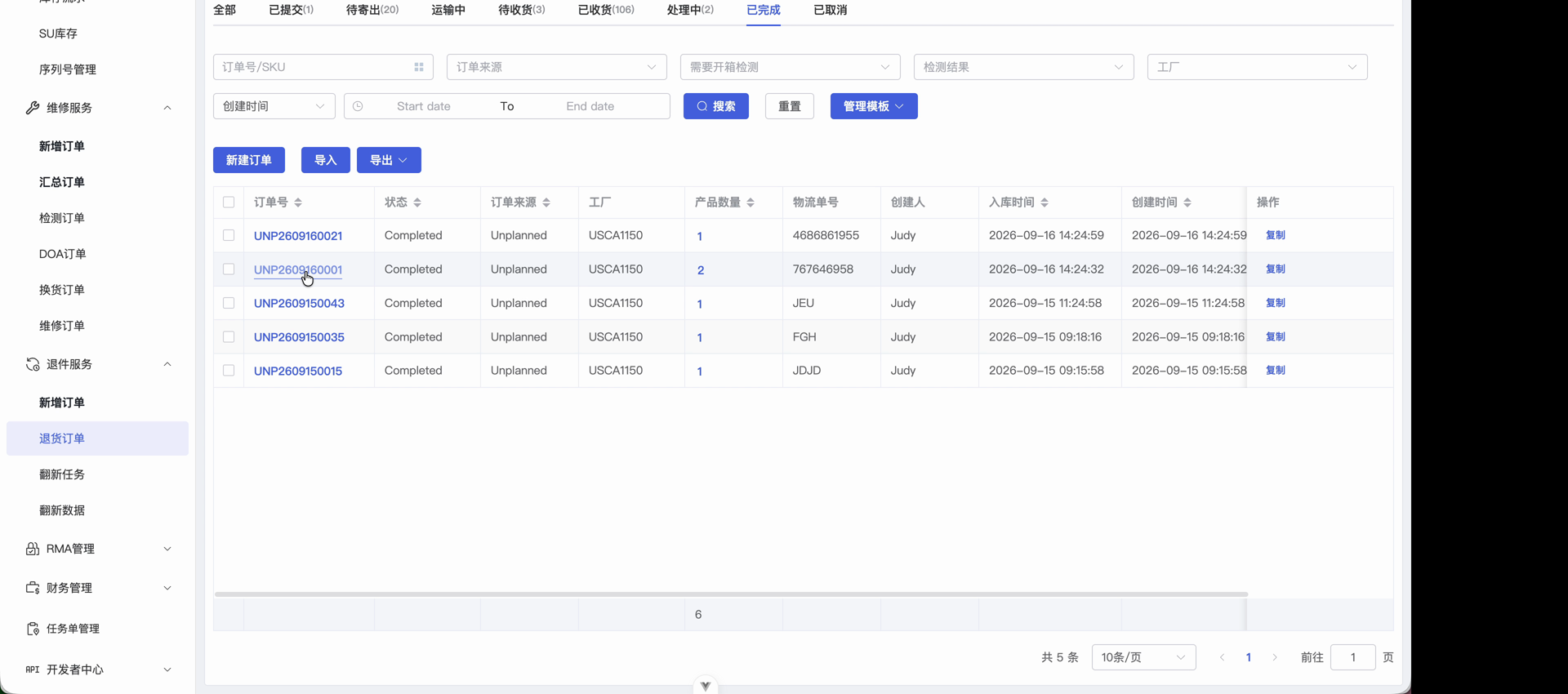1568x694 pixels.
Task: Click the 财务管理 wallet icon
Action: tap(33, 588)
